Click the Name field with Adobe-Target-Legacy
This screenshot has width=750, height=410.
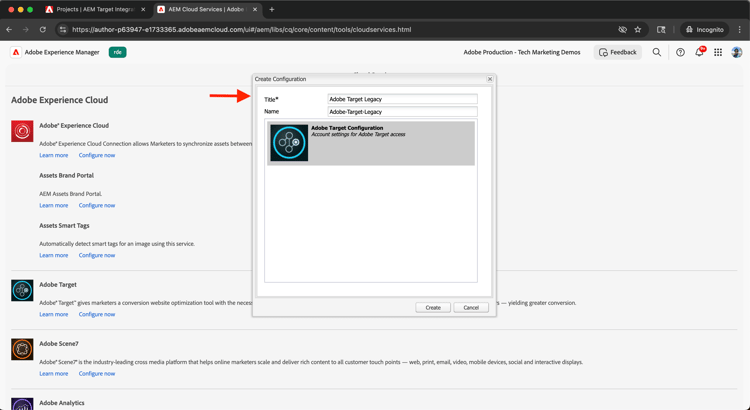pyautogui.click(x=402, y=111)
